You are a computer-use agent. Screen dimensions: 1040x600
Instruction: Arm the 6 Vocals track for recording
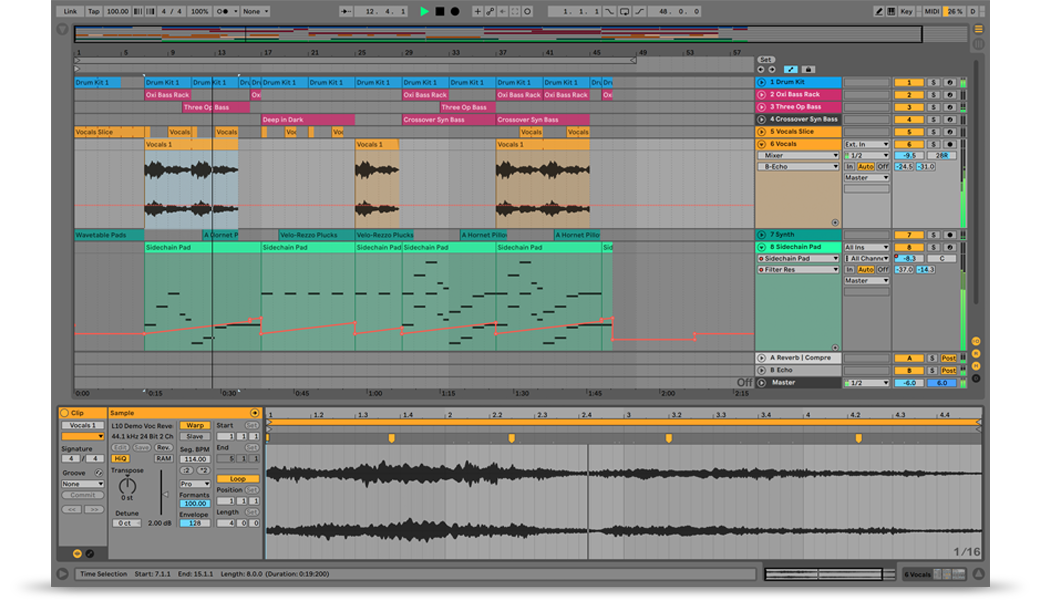949,144
